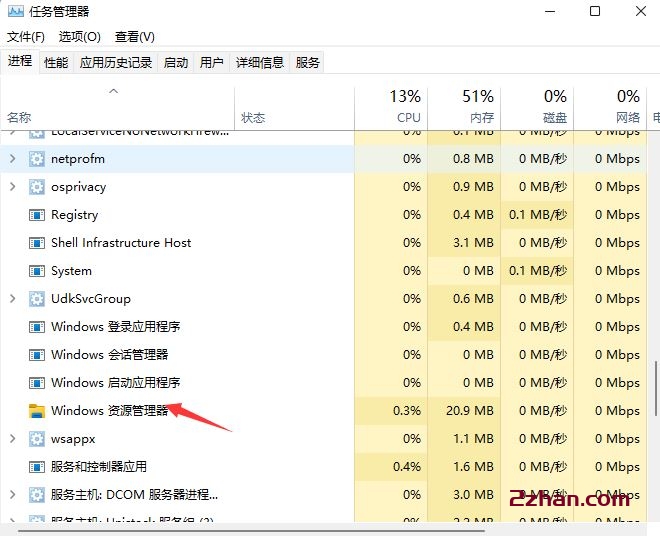
Task: Open the 用户 tab
Action: [x=211, y=63]
